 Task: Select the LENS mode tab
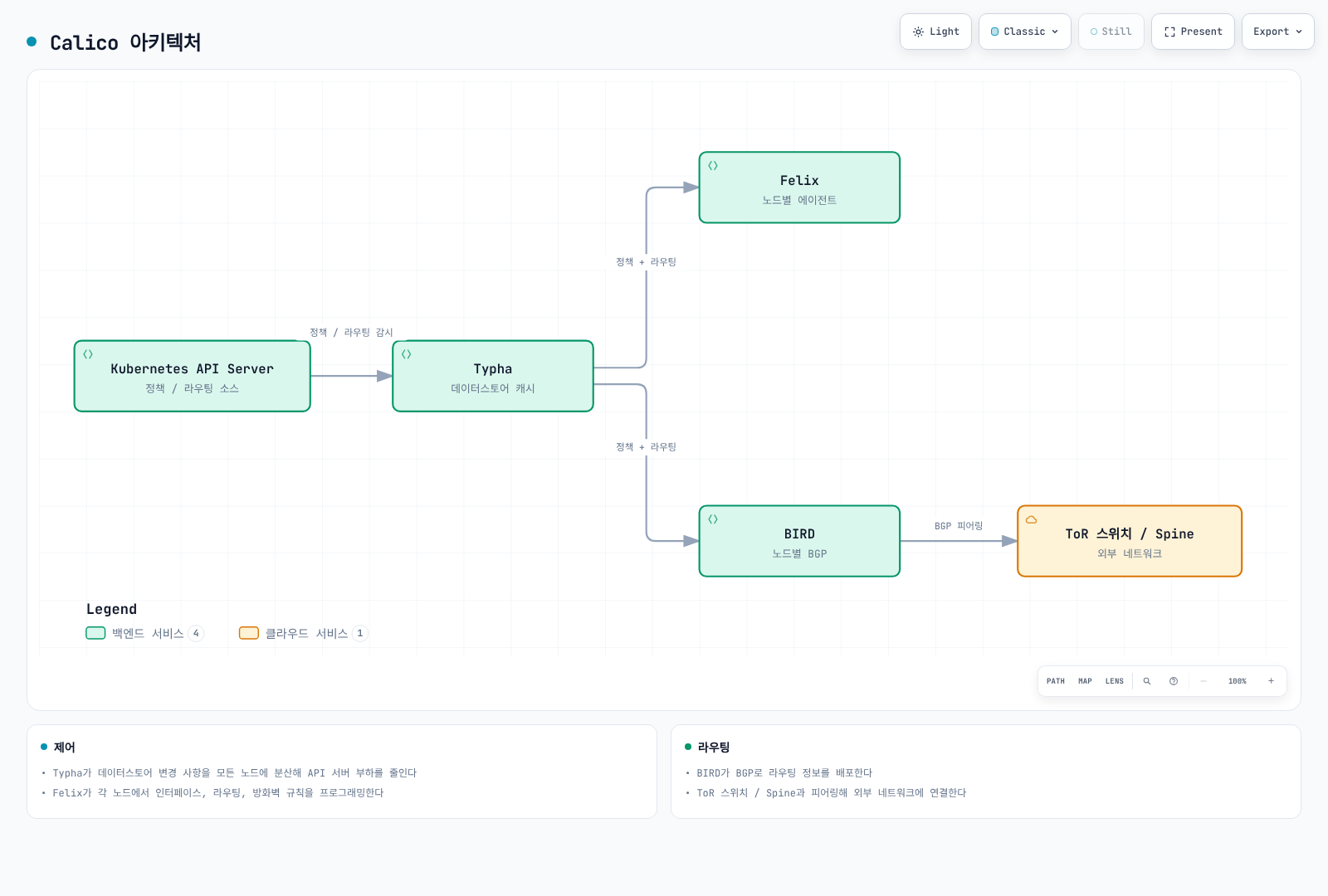coord(1115,681)
